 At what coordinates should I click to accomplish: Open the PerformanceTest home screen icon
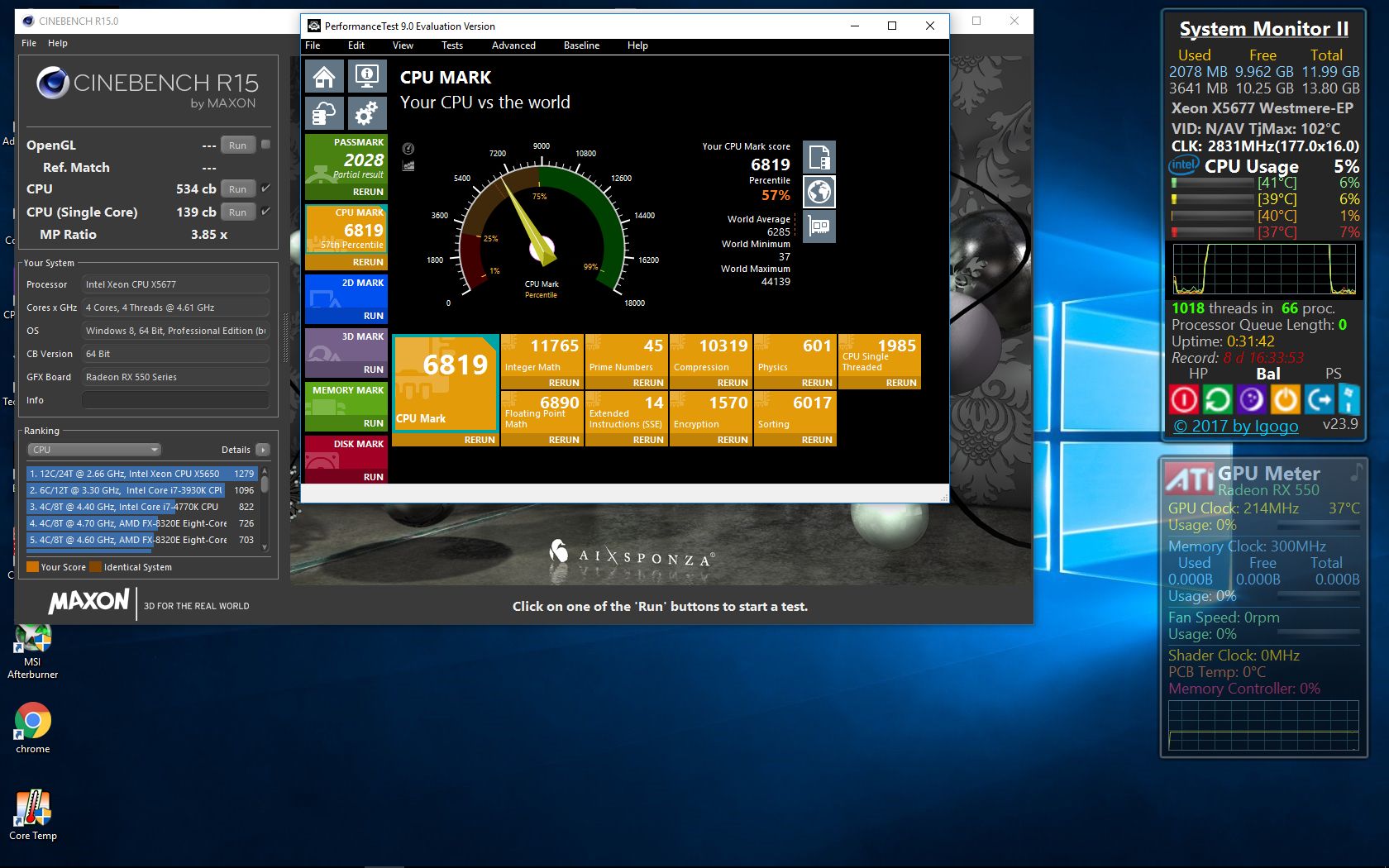coord(324,77)
